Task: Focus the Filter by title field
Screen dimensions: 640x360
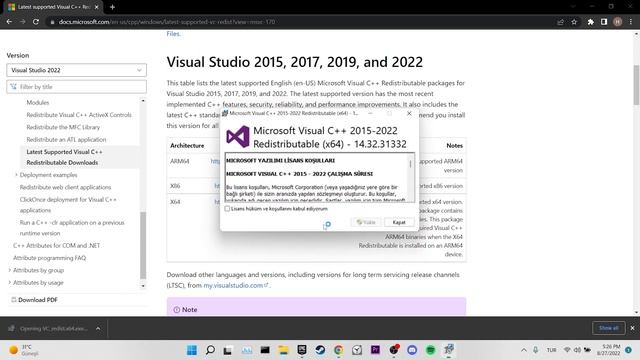Action: (76, 87)
